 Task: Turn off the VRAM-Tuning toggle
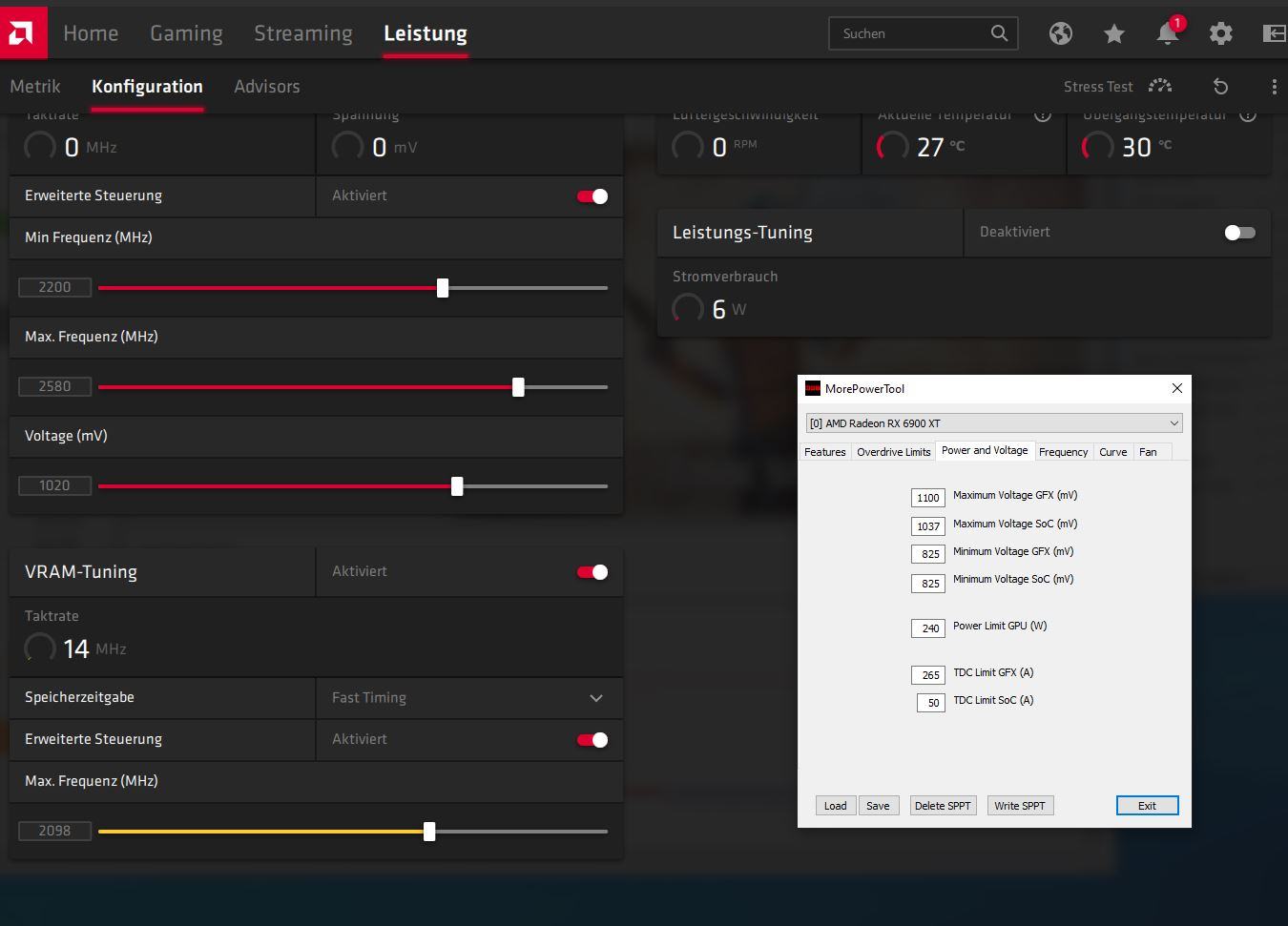tap(592, 572)
